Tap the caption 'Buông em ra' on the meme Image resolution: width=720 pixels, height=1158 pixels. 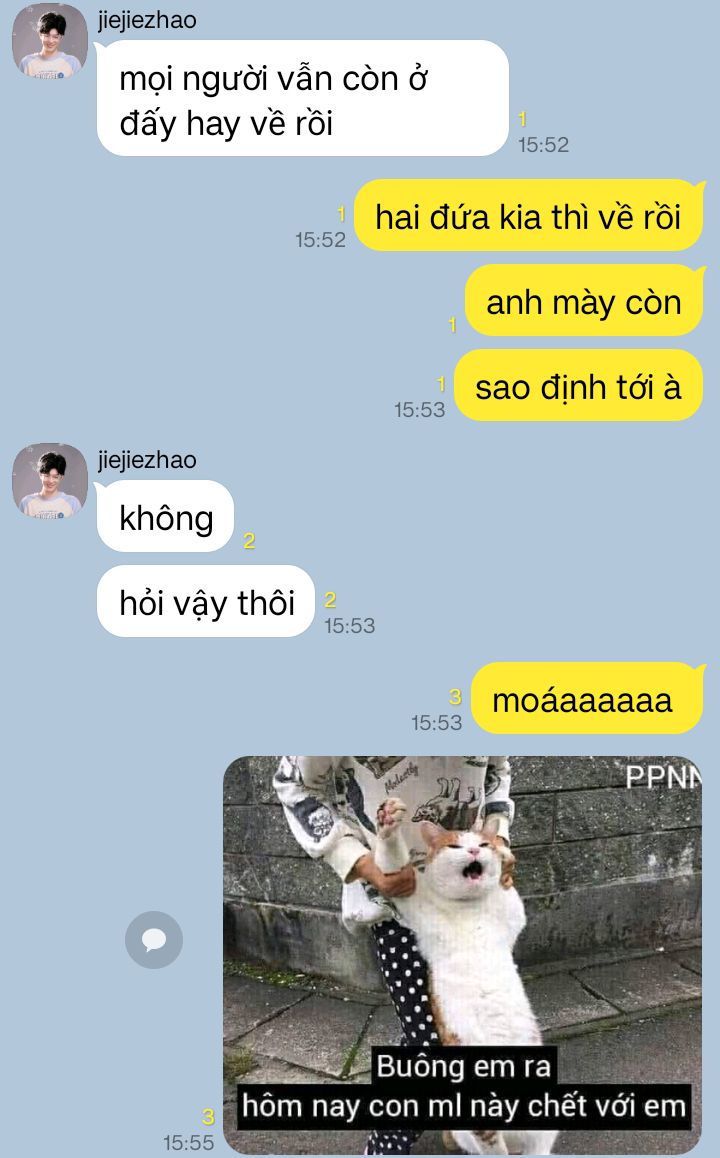(464, 1066)
